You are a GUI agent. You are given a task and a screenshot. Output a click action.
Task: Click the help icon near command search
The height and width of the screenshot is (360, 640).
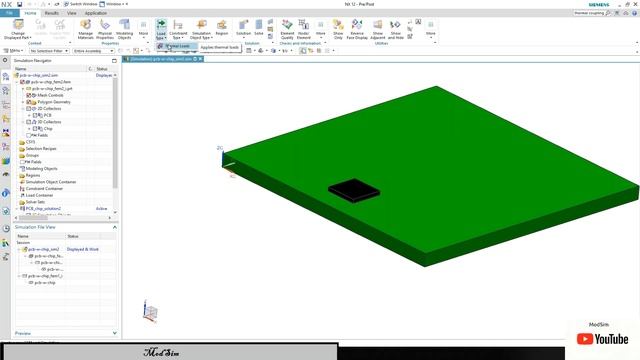pyautogui.click(x=635, y=13)
